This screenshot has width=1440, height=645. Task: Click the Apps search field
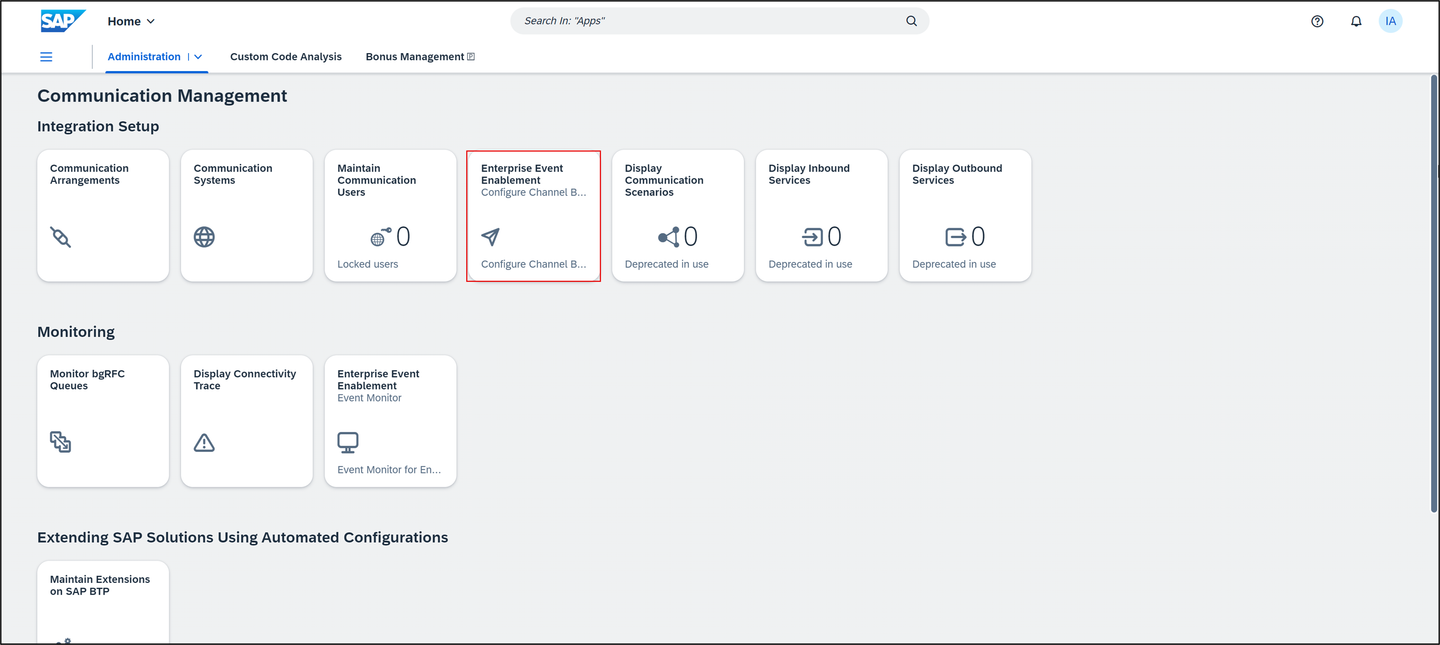(x=719, y=21)
